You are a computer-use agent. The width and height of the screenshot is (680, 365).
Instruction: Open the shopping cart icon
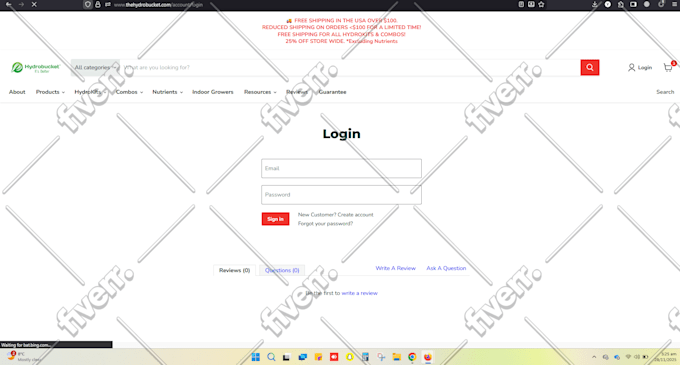[x=668, y=68]
